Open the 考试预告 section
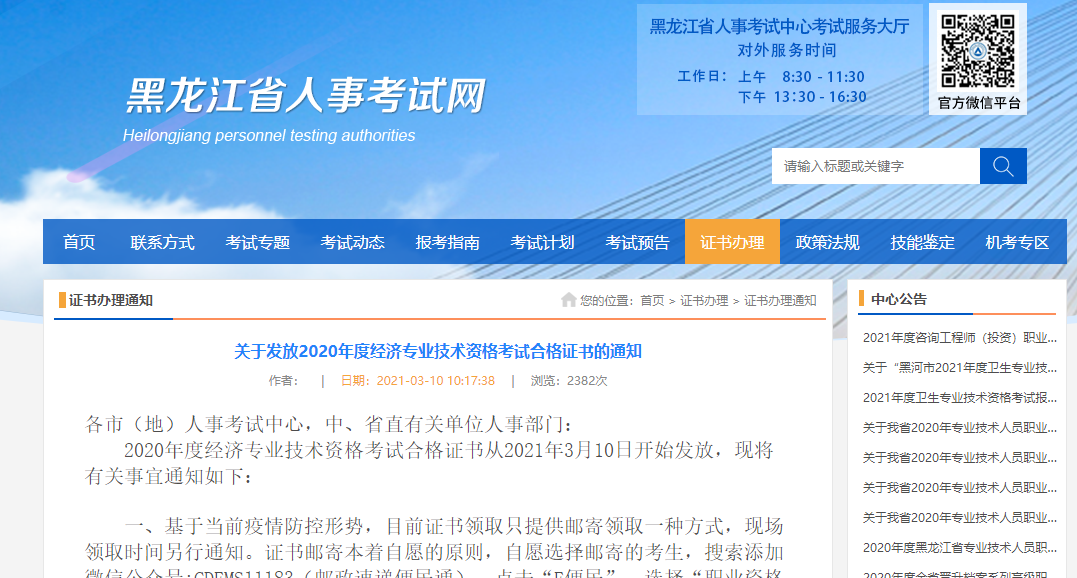This screenshot has height=578, width=1077. tap(637, 241)
